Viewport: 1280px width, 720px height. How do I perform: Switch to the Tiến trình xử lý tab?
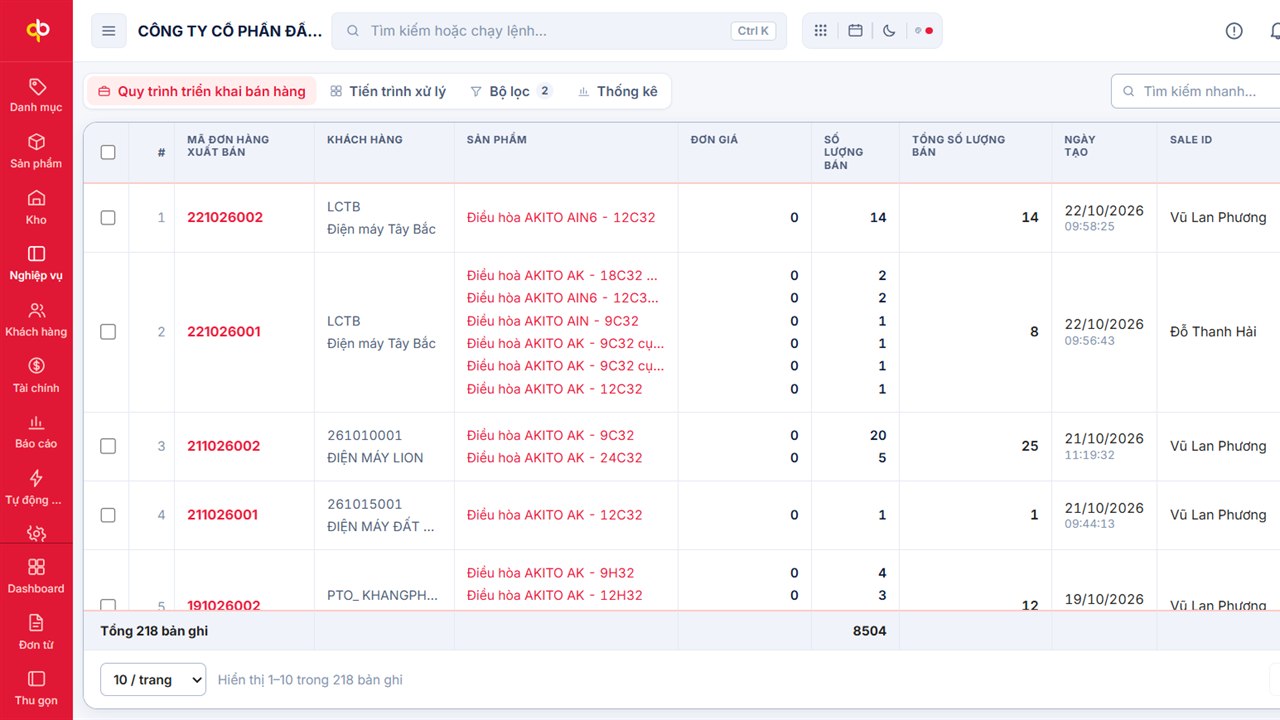(388, 91)
